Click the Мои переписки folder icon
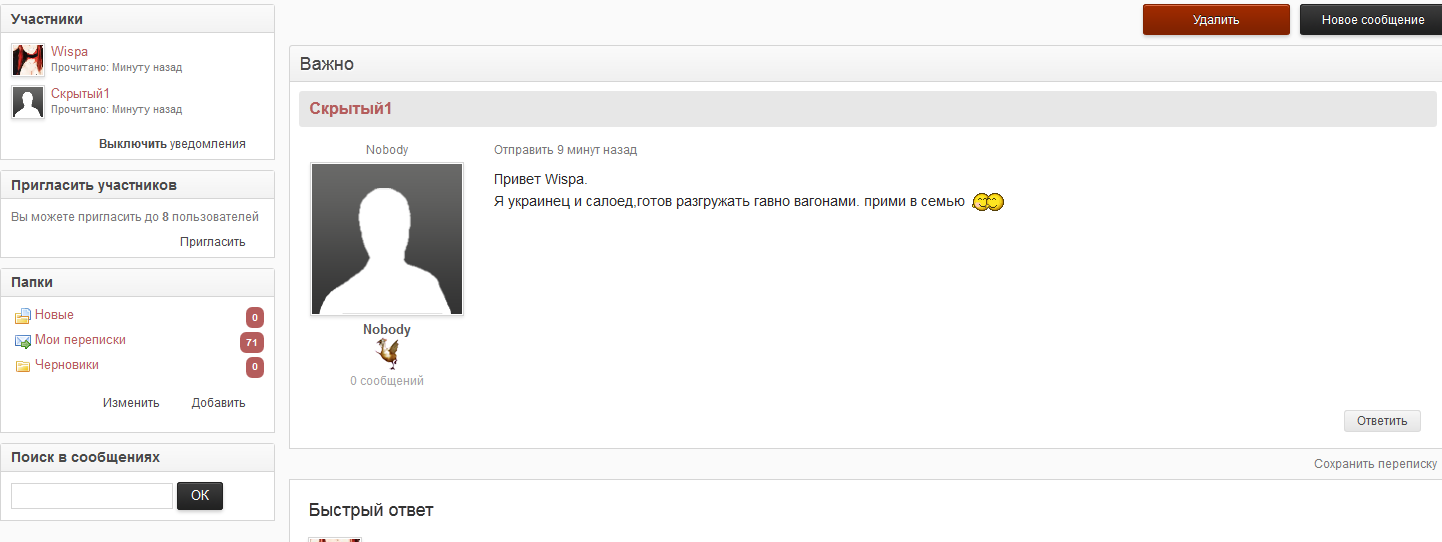The height and width of the screenshot is (542, 1442). tap(22, 341)
